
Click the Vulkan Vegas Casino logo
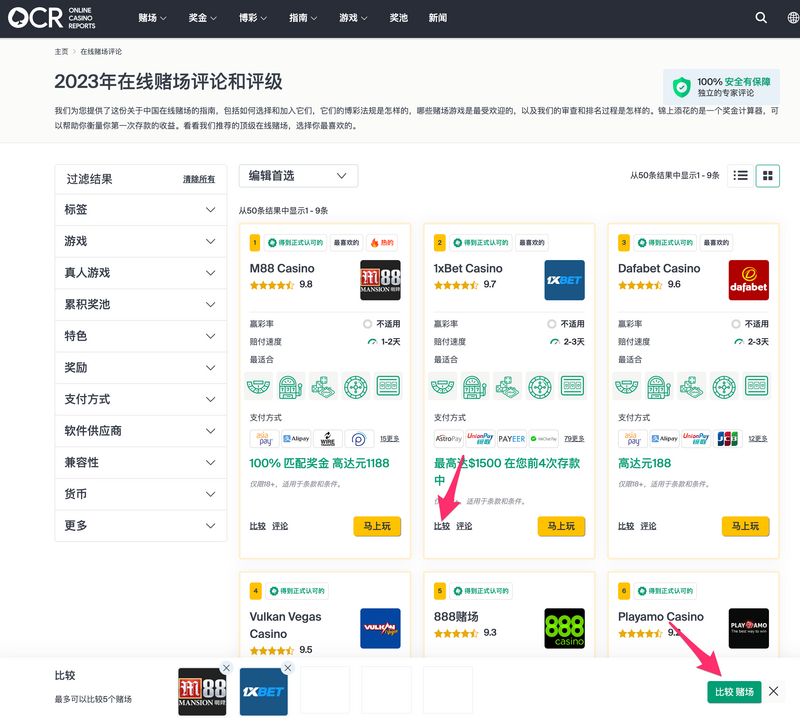[x=380, y=628]
